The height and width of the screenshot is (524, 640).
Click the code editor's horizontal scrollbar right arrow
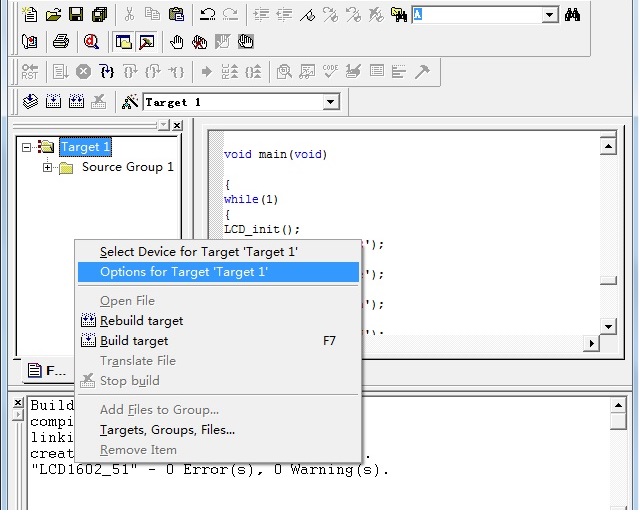pyautogui.click(x=591, y=343)
